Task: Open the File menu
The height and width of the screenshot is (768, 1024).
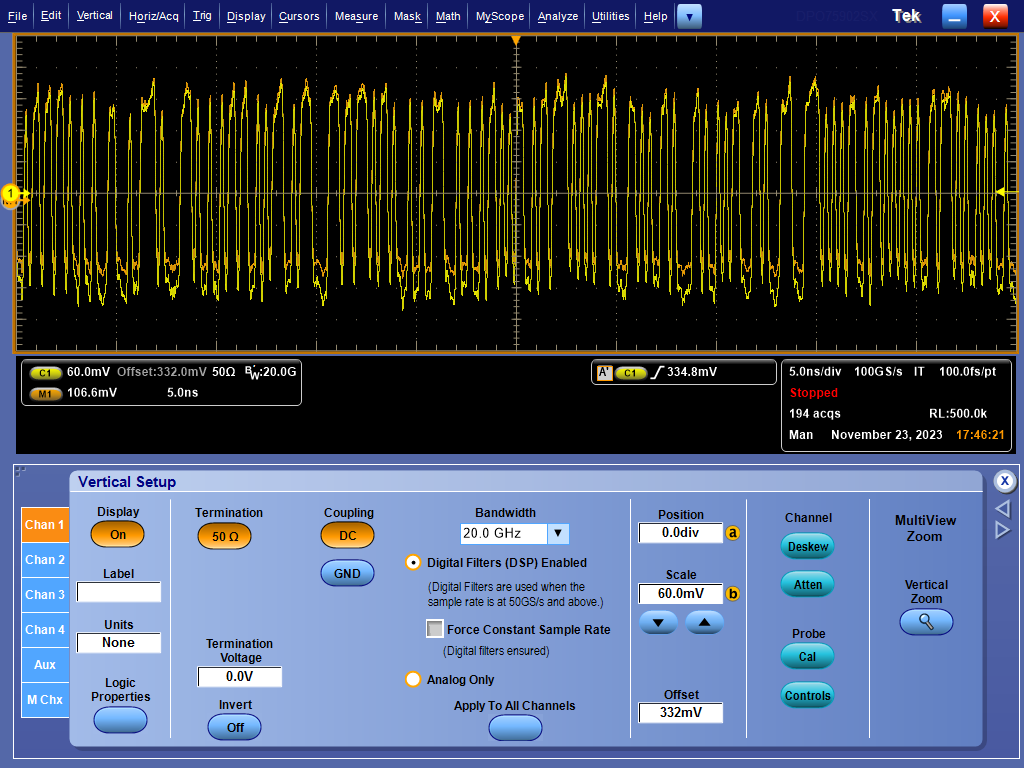Action: [x=17, y=16]
